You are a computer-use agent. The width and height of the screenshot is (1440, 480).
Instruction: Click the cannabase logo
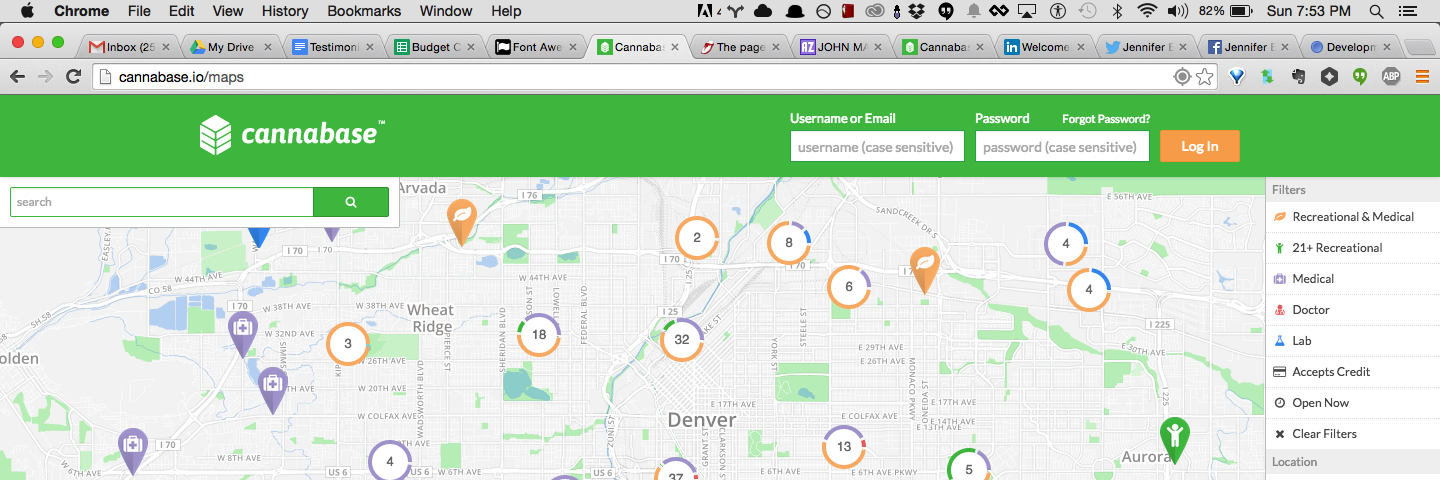coord(292,134)
